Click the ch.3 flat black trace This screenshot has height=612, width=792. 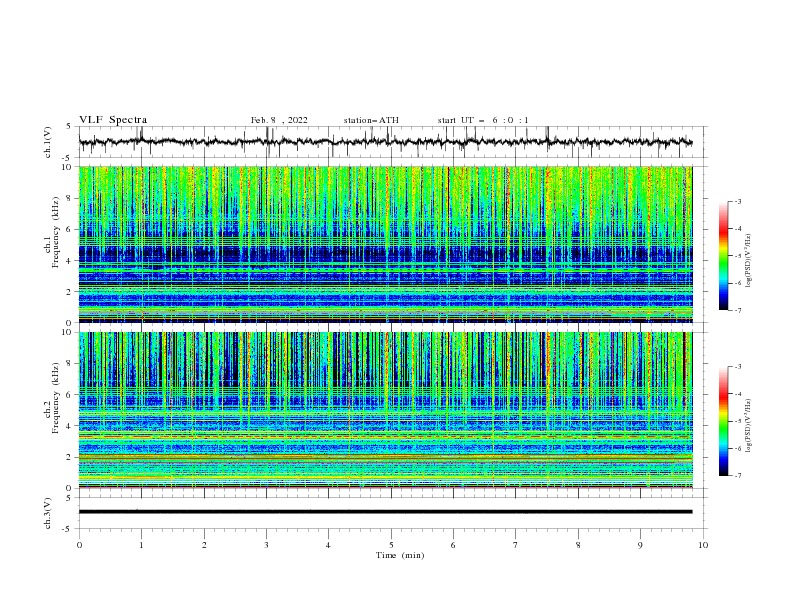385,512
